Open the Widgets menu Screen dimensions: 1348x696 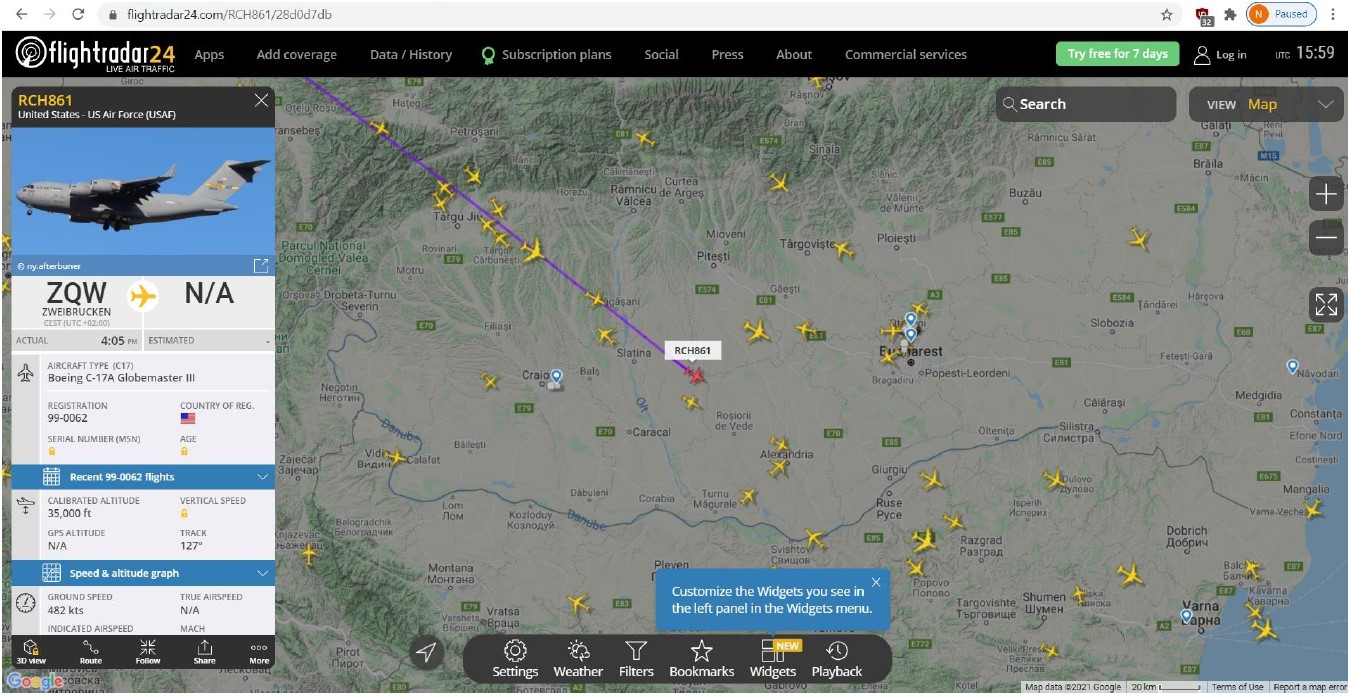coord(773,660)
